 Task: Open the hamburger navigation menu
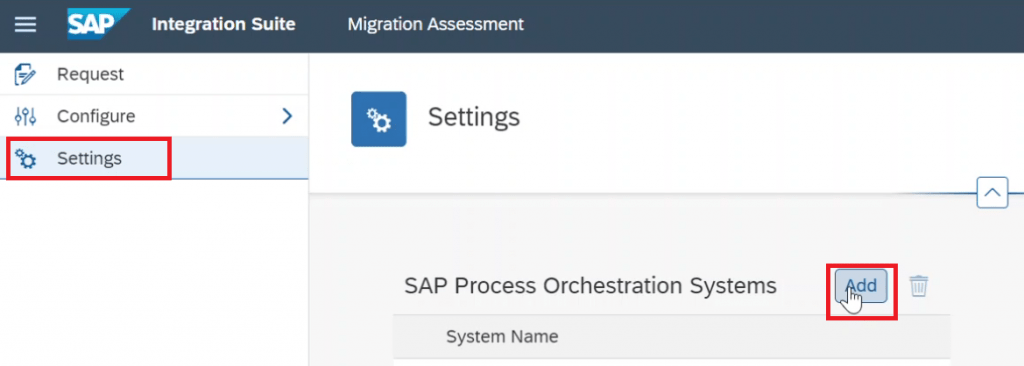tap(25, 25)
